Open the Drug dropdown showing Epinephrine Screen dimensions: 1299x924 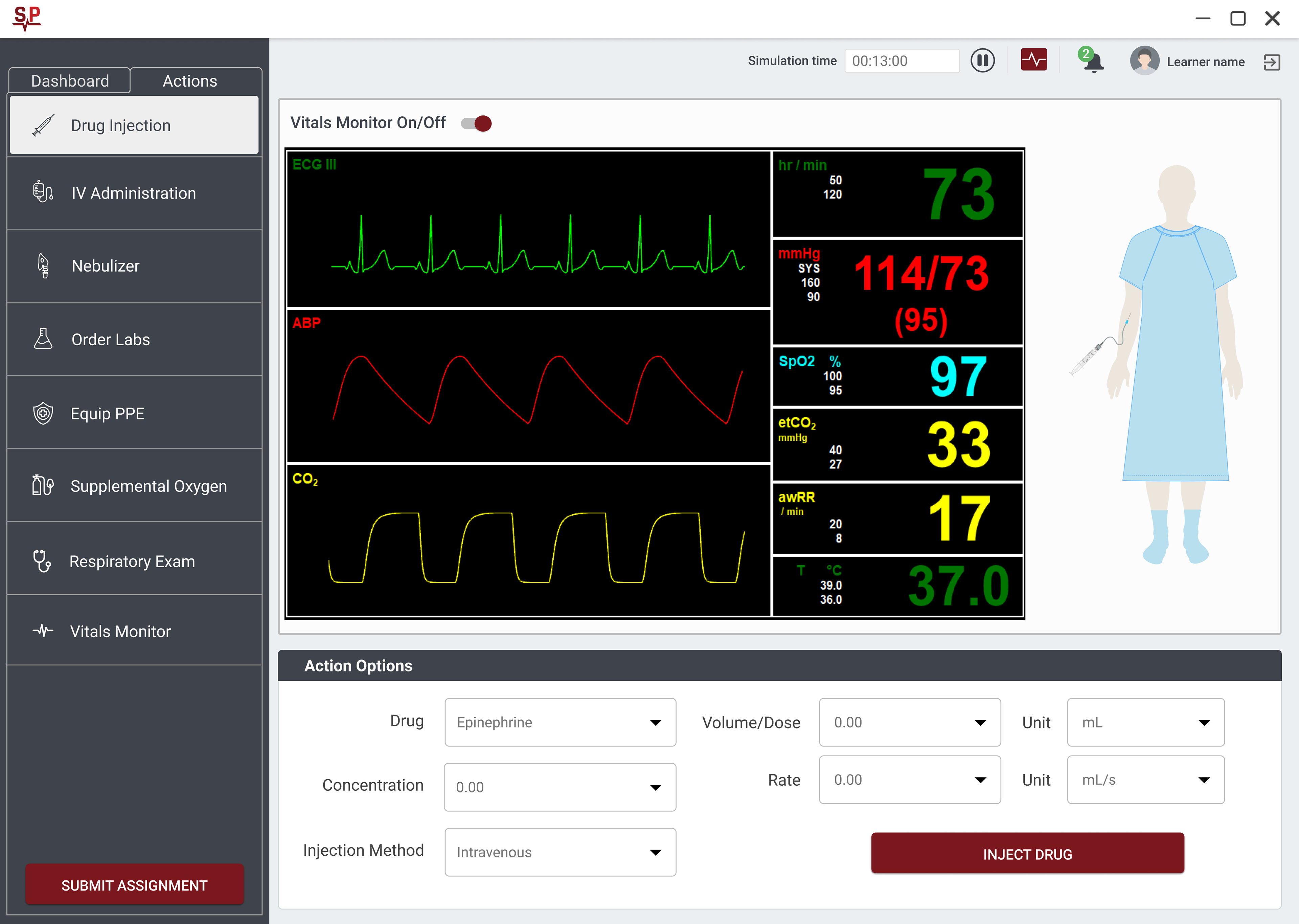[x=560, y=722]
